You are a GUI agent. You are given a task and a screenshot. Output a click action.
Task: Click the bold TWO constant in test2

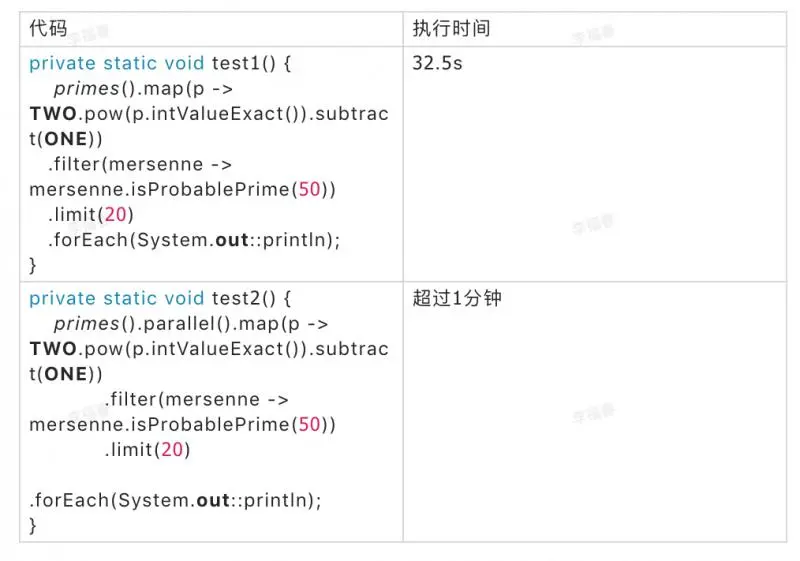tap(53, 349)
